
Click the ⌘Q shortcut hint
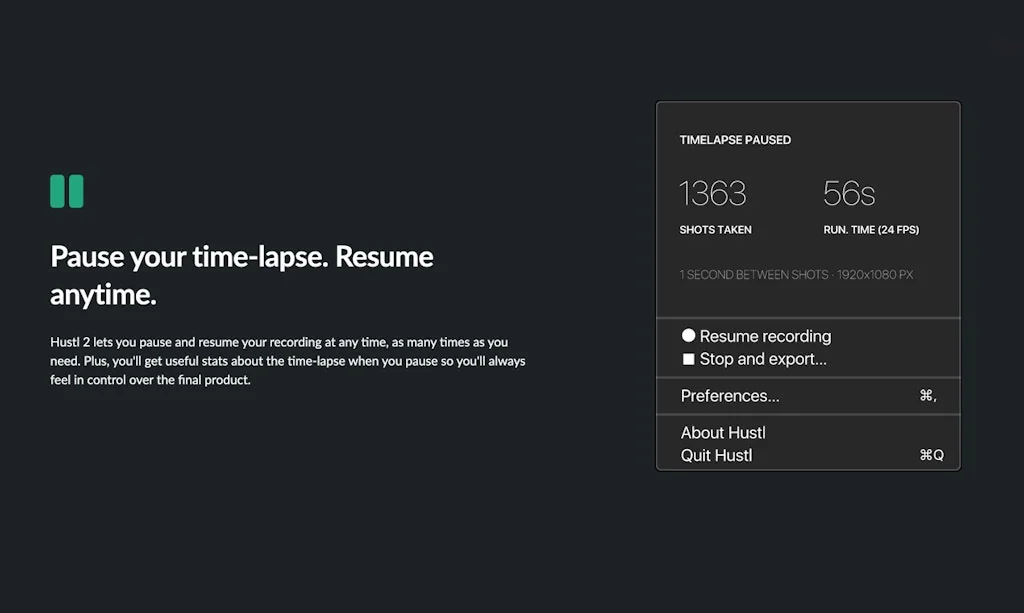pyautogui.click(x=931, y=456)
